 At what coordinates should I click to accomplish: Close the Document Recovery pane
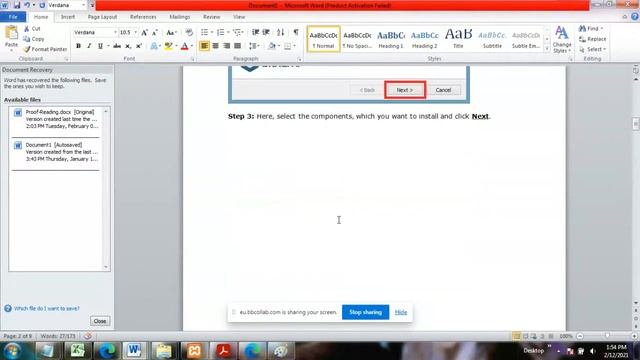click(x=100, y=321)
